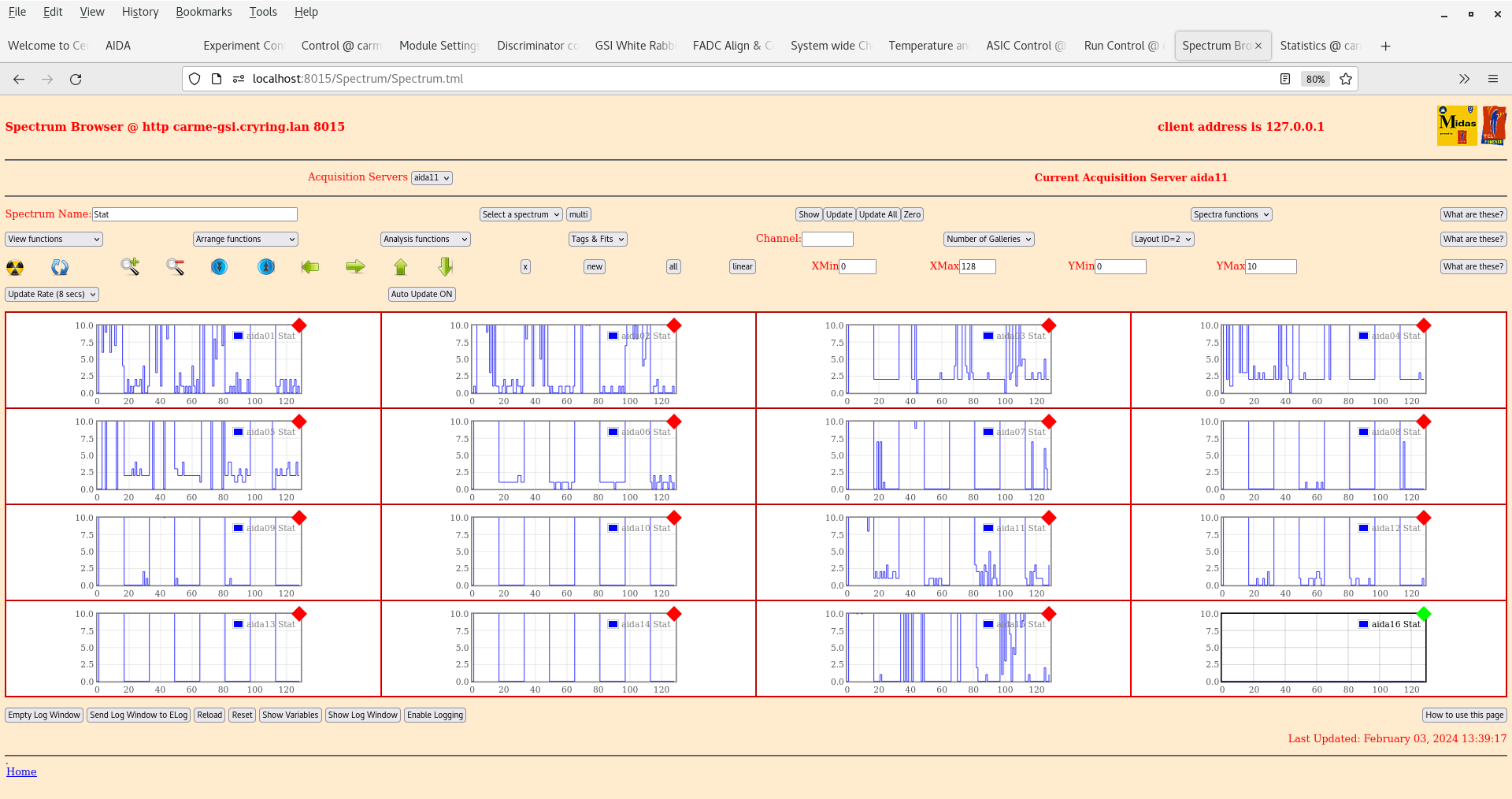Image resolution: width=1512 pixels, height=799 pixels.
Task: Click the blue refresh arrows icon
Action: tap(60, 267)
